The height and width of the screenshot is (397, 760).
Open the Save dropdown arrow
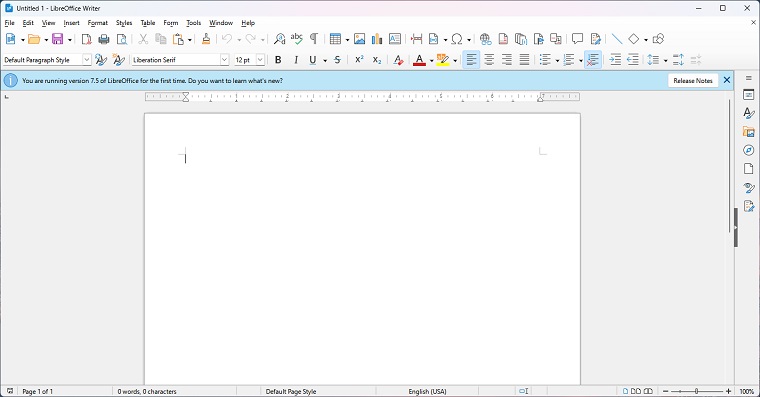[x=69, y=40]
